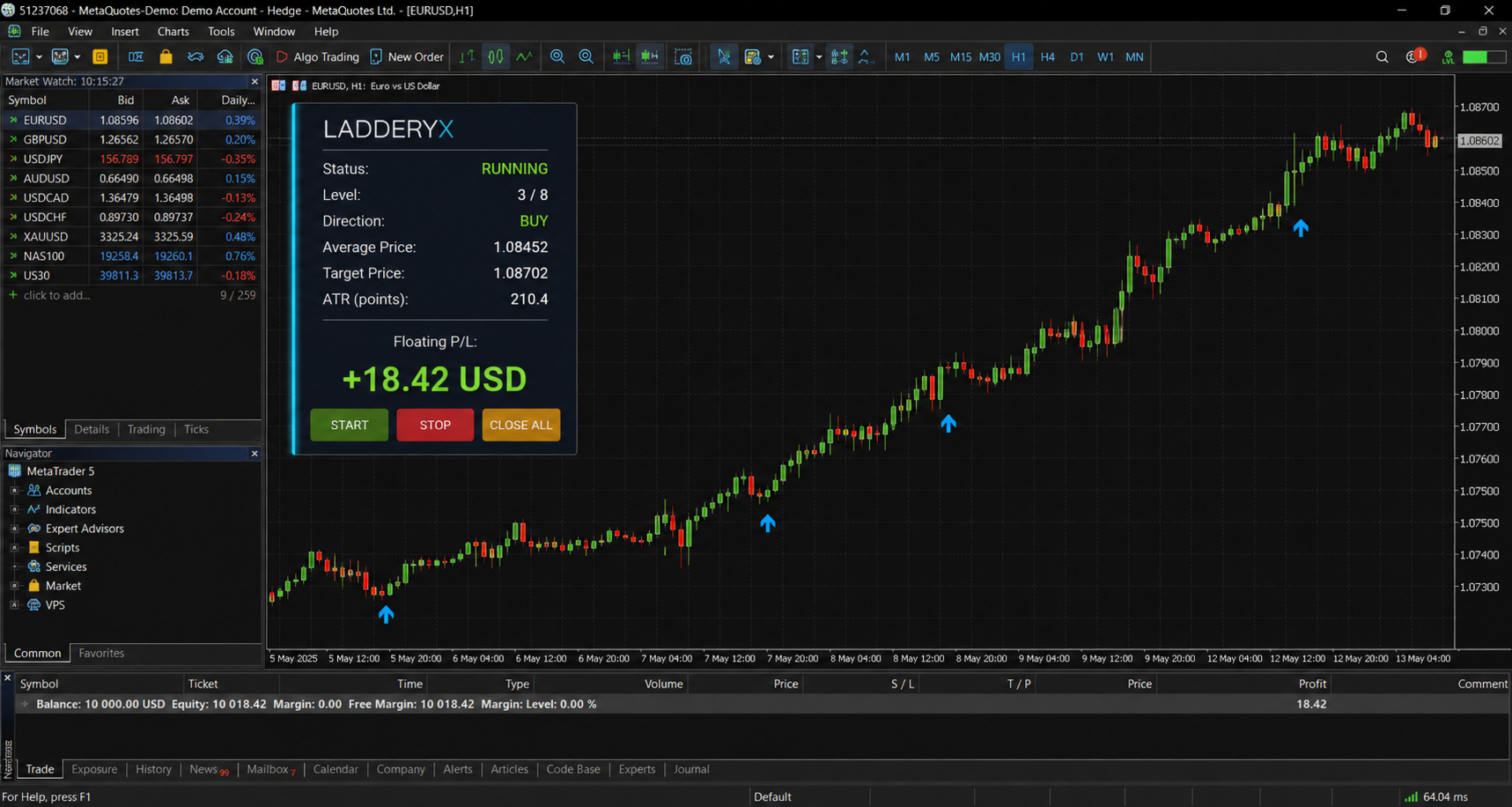
Task: Click the second magnifying glass zoom icon
Action: 586,56
